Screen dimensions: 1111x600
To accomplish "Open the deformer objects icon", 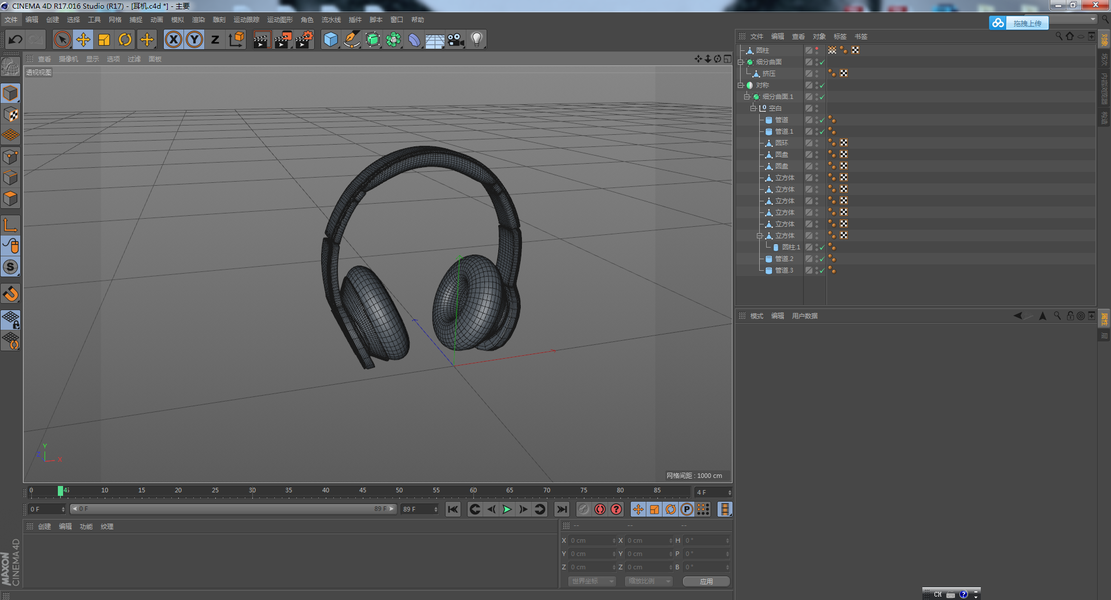I will (414, 40).
